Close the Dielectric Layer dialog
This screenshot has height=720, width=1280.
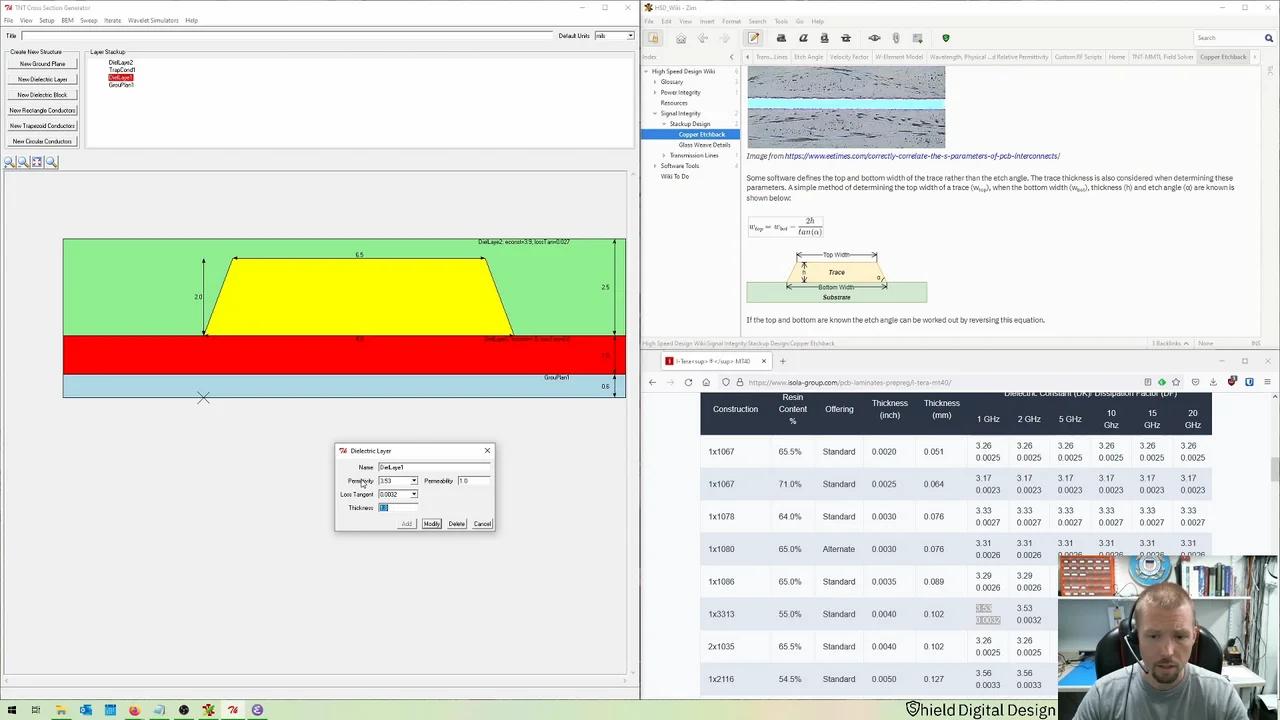point(487,451)
